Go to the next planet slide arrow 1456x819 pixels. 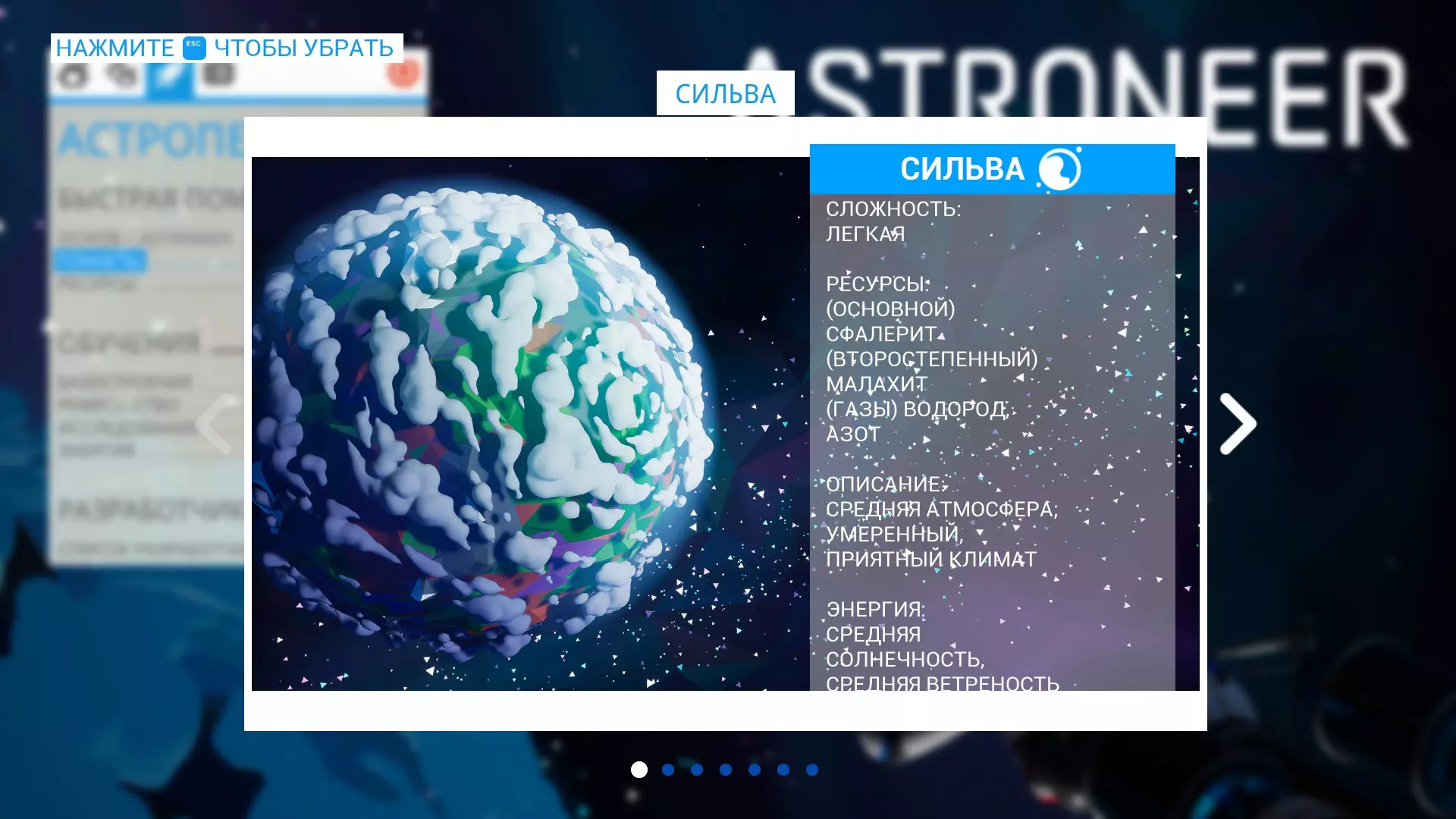click(1238, 424)
